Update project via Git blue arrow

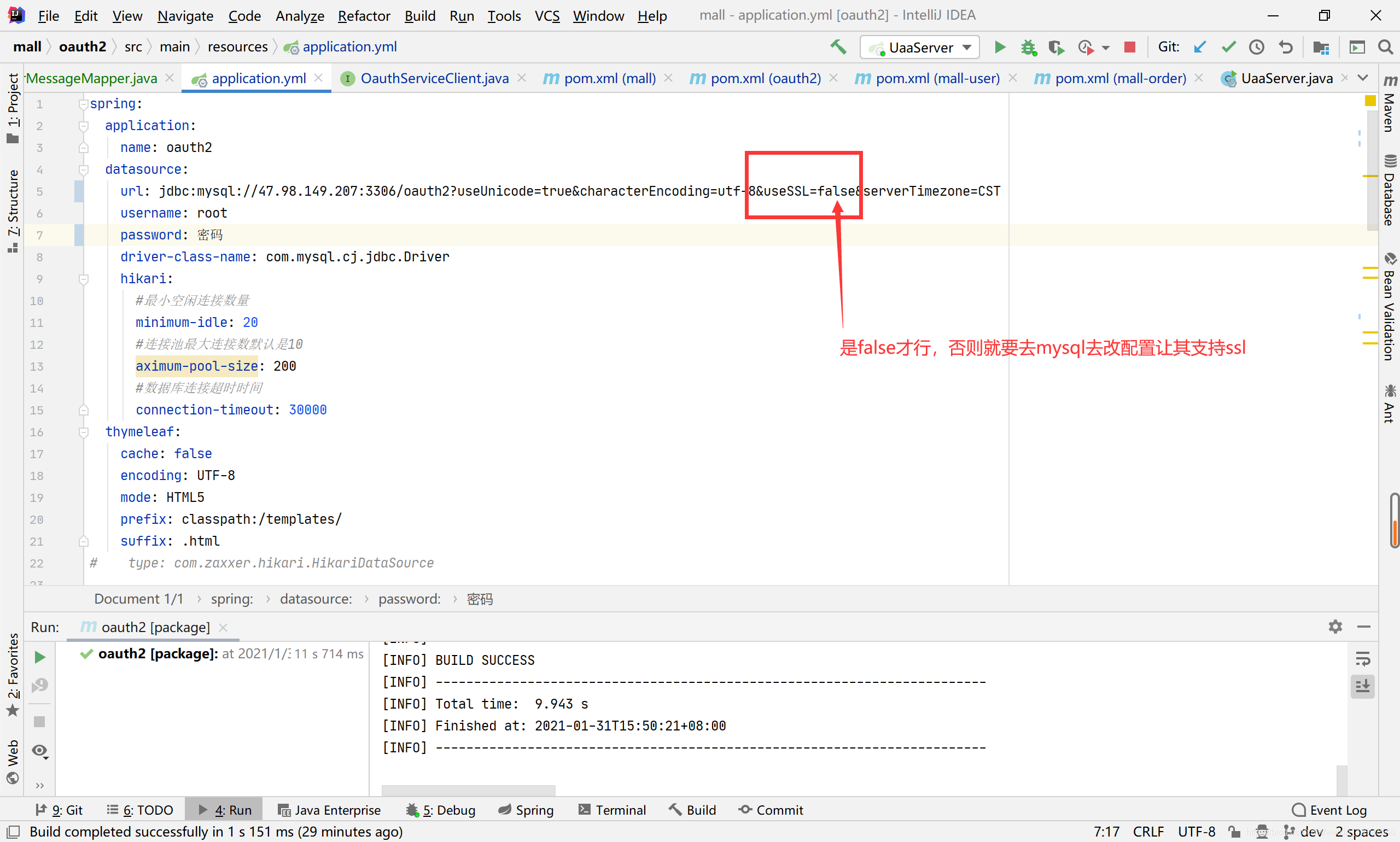[x=1199, y=47]
